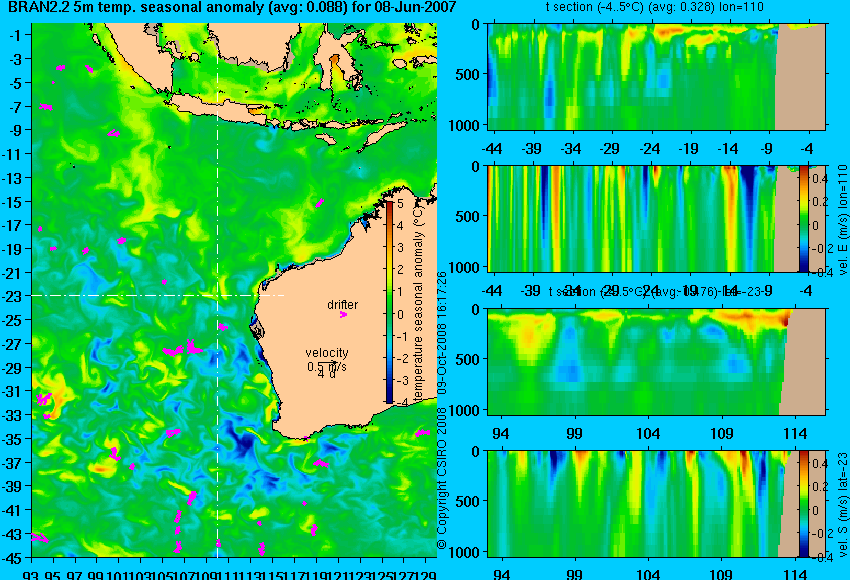
Task: Click the '-11' tick on map latitude axis
Action: pos(14,154)
